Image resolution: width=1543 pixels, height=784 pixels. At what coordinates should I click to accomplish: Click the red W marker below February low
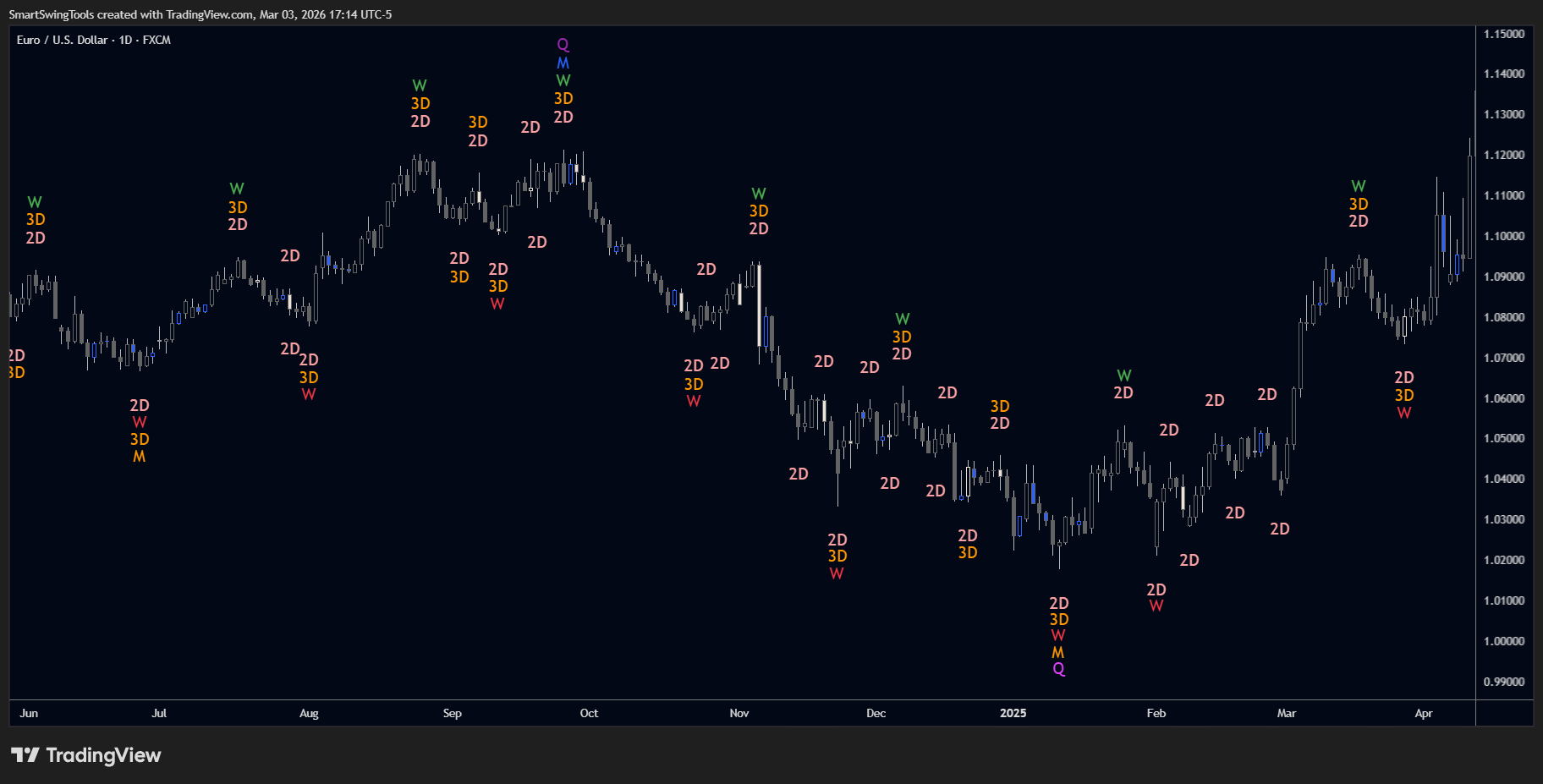[1156, 606]
